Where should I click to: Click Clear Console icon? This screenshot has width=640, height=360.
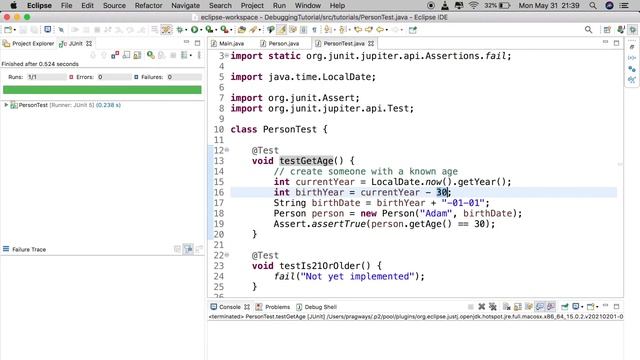(507, 307)
